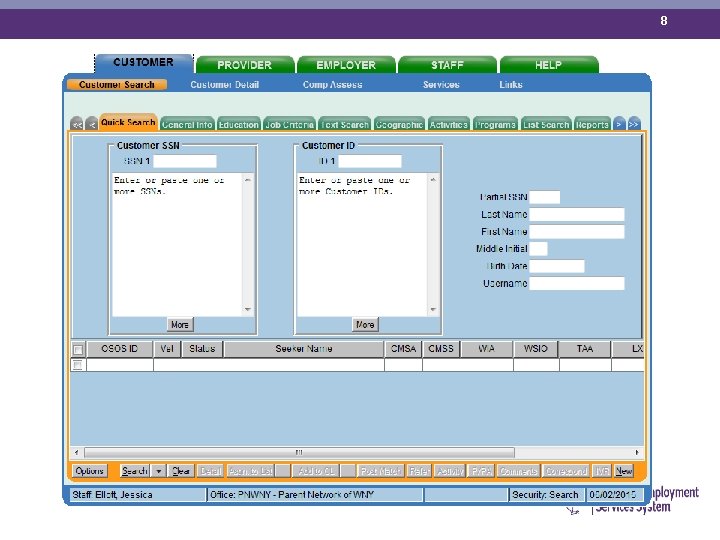Sort by OSOS ID column header

click(119, 349)
